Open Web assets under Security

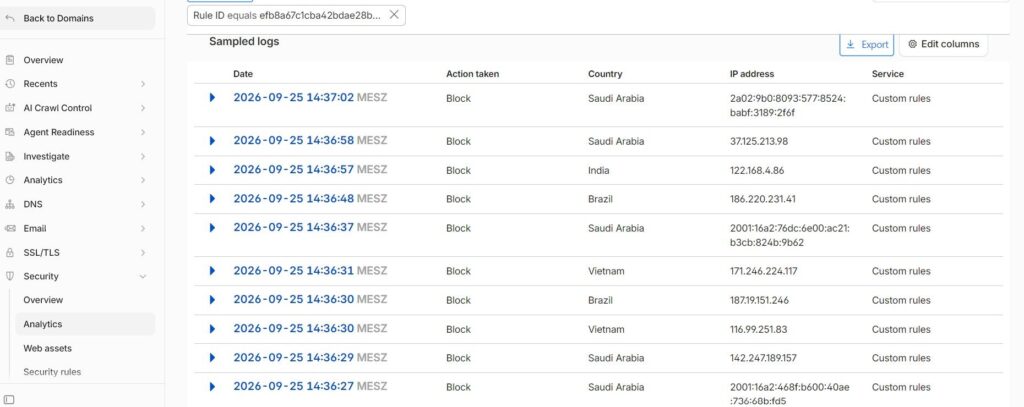coord(48,348)
